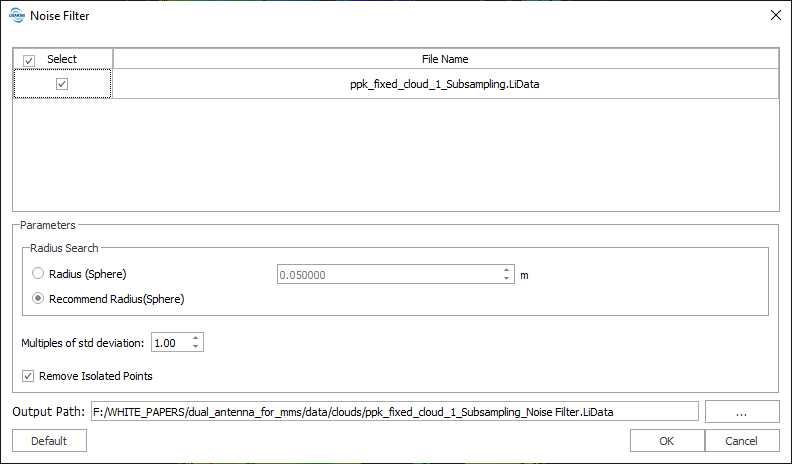This screenshot has height=464, width=792.
Task: Decrease the multiples of std deviation value
Action: [x=196, y=348]
